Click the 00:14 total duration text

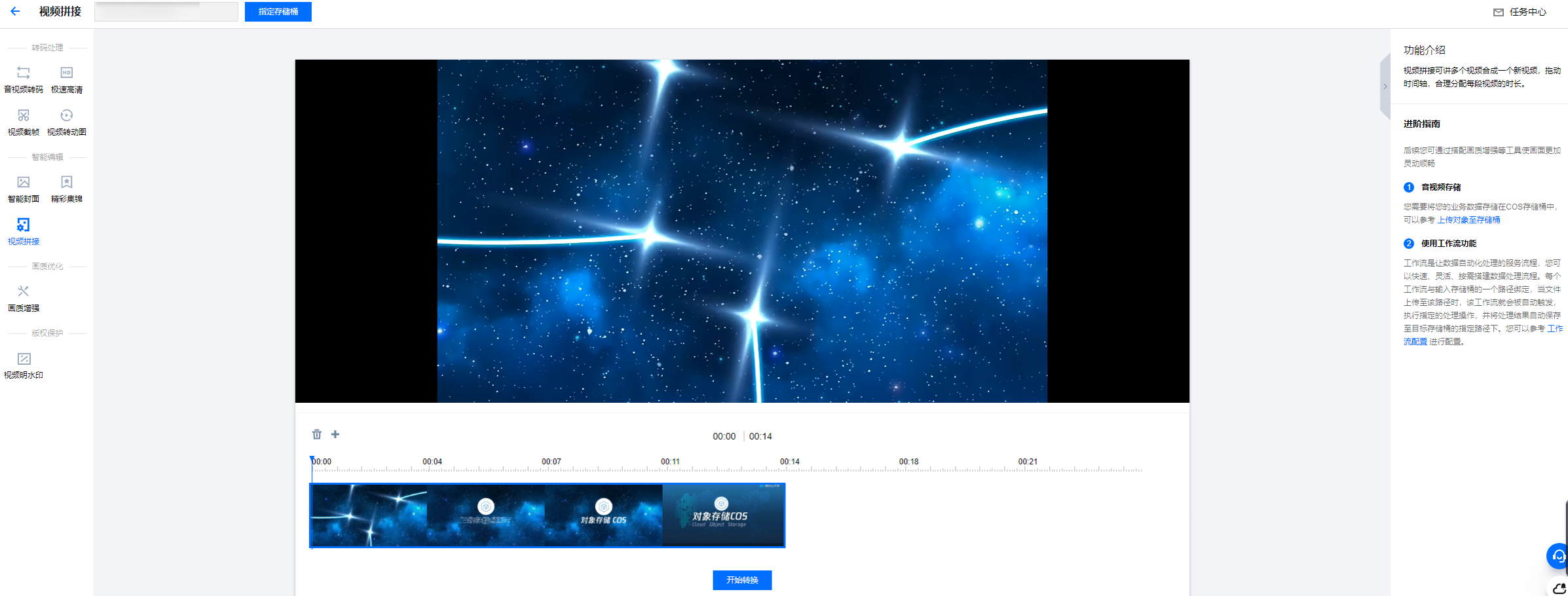coord(760,436)
